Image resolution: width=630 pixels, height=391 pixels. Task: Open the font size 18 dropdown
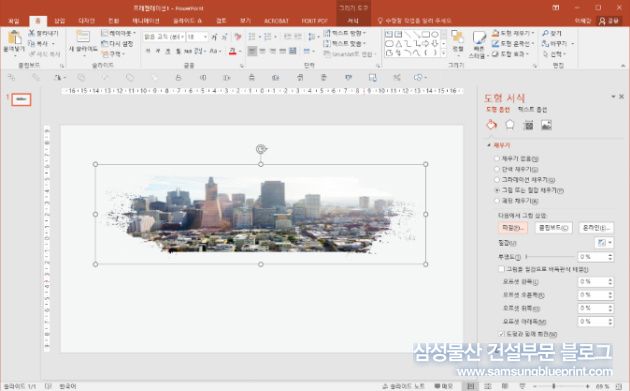coord(205,37)
